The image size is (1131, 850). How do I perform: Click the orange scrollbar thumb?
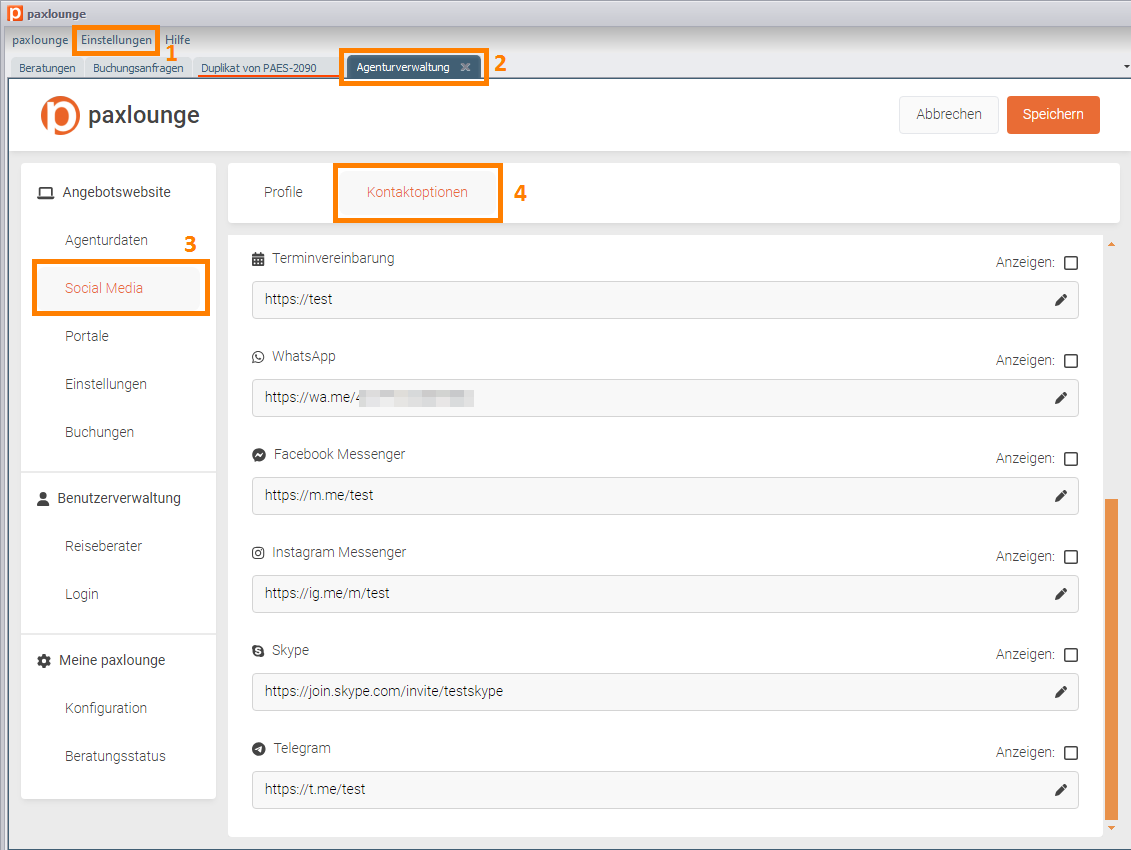point(1112,659)
